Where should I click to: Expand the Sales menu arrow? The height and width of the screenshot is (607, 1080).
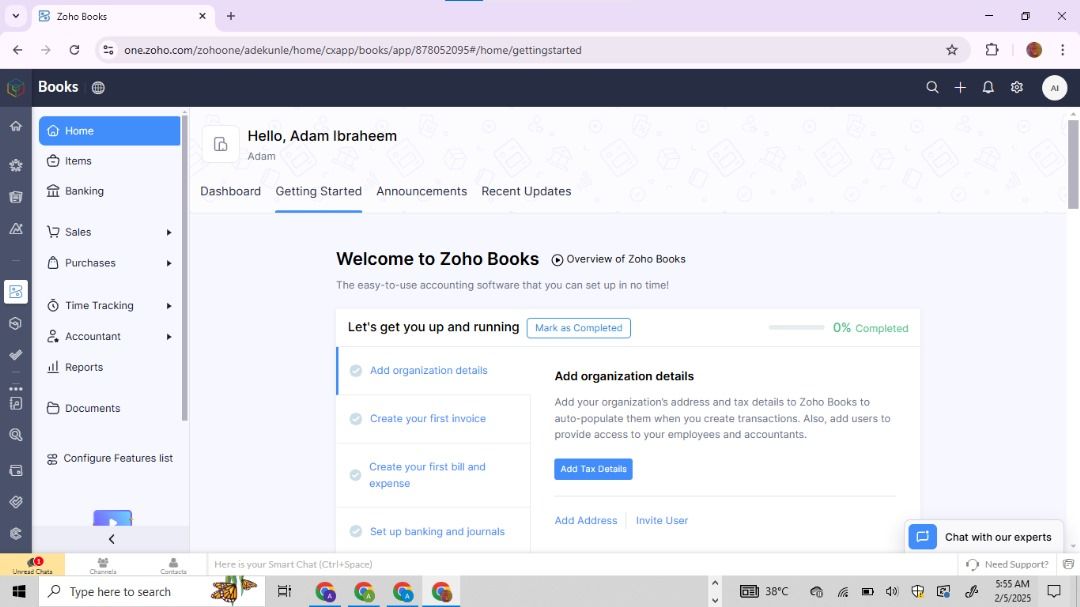click(169, 232)
